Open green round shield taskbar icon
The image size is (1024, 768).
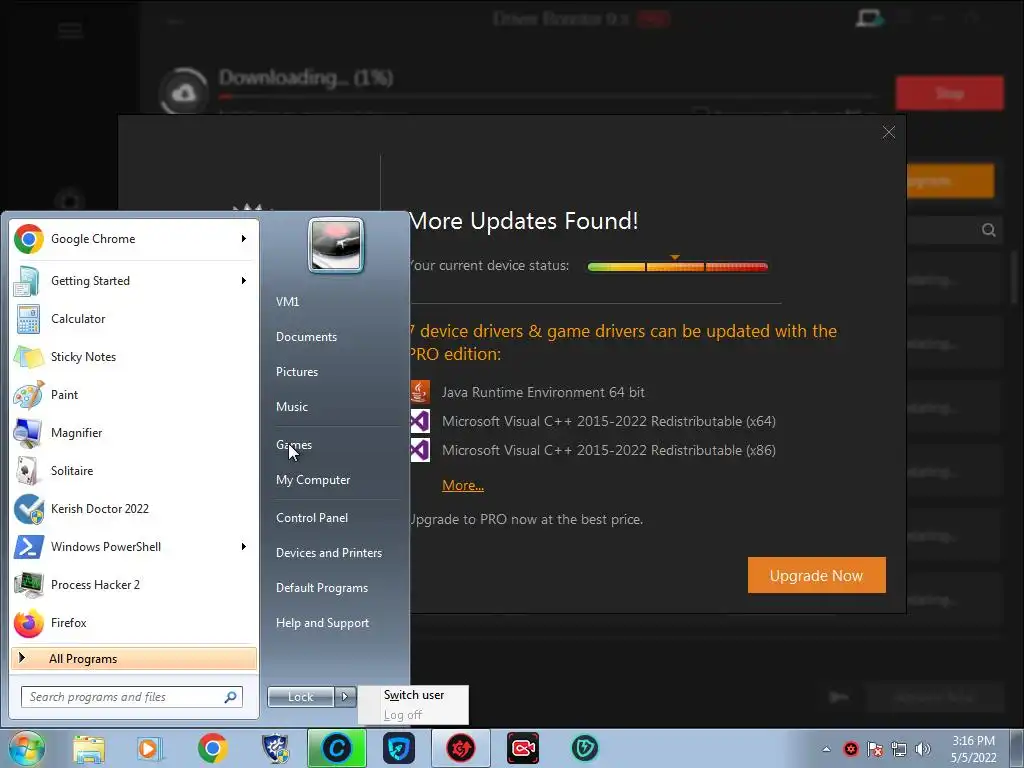tap(584, 748)
